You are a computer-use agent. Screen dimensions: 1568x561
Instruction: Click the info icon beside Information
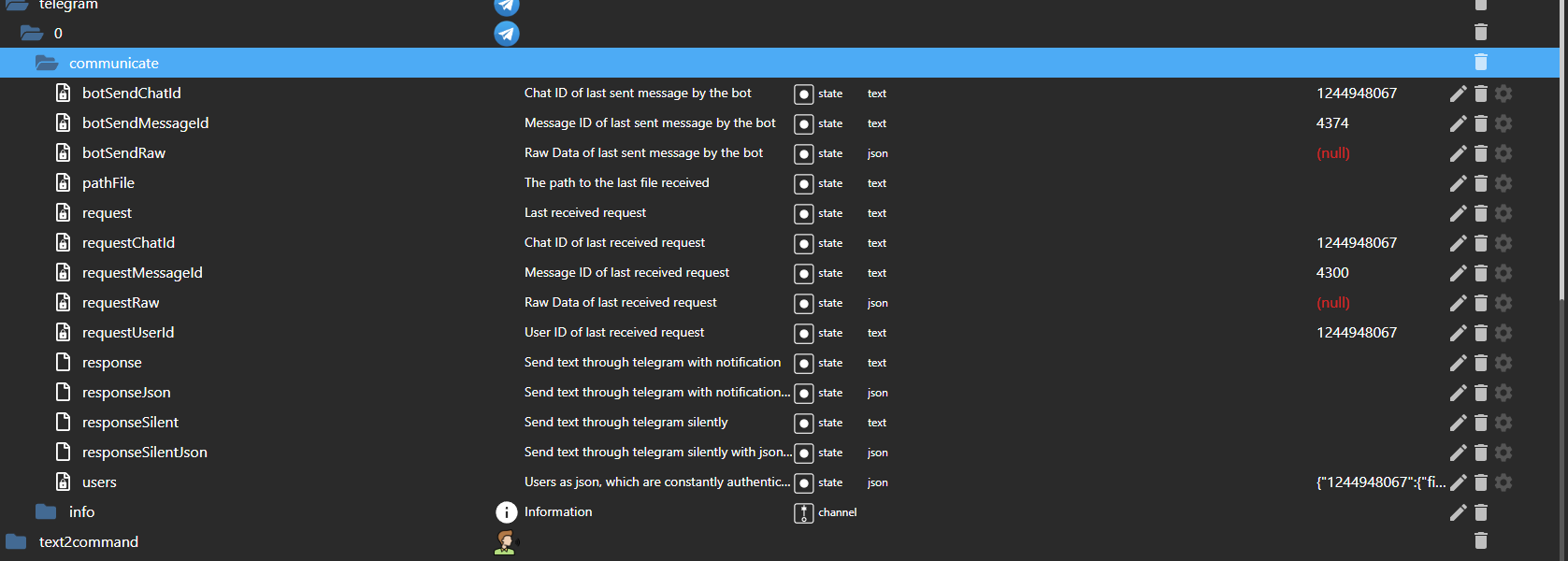click(506, 512)
